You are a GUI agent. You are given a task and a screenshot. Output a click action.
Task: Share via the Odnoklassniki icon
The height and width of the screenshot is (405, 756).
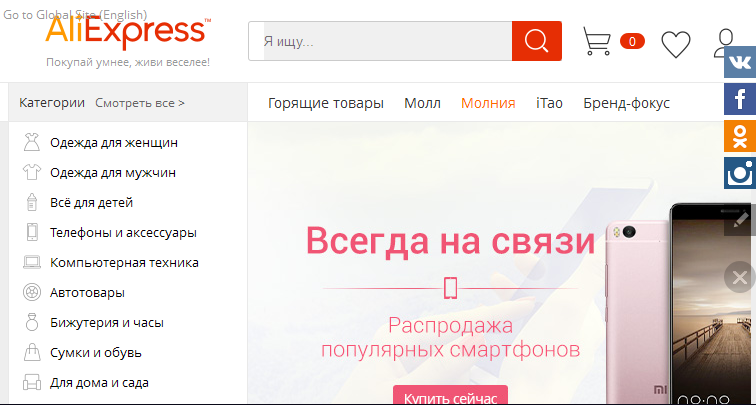click(740, 136)
